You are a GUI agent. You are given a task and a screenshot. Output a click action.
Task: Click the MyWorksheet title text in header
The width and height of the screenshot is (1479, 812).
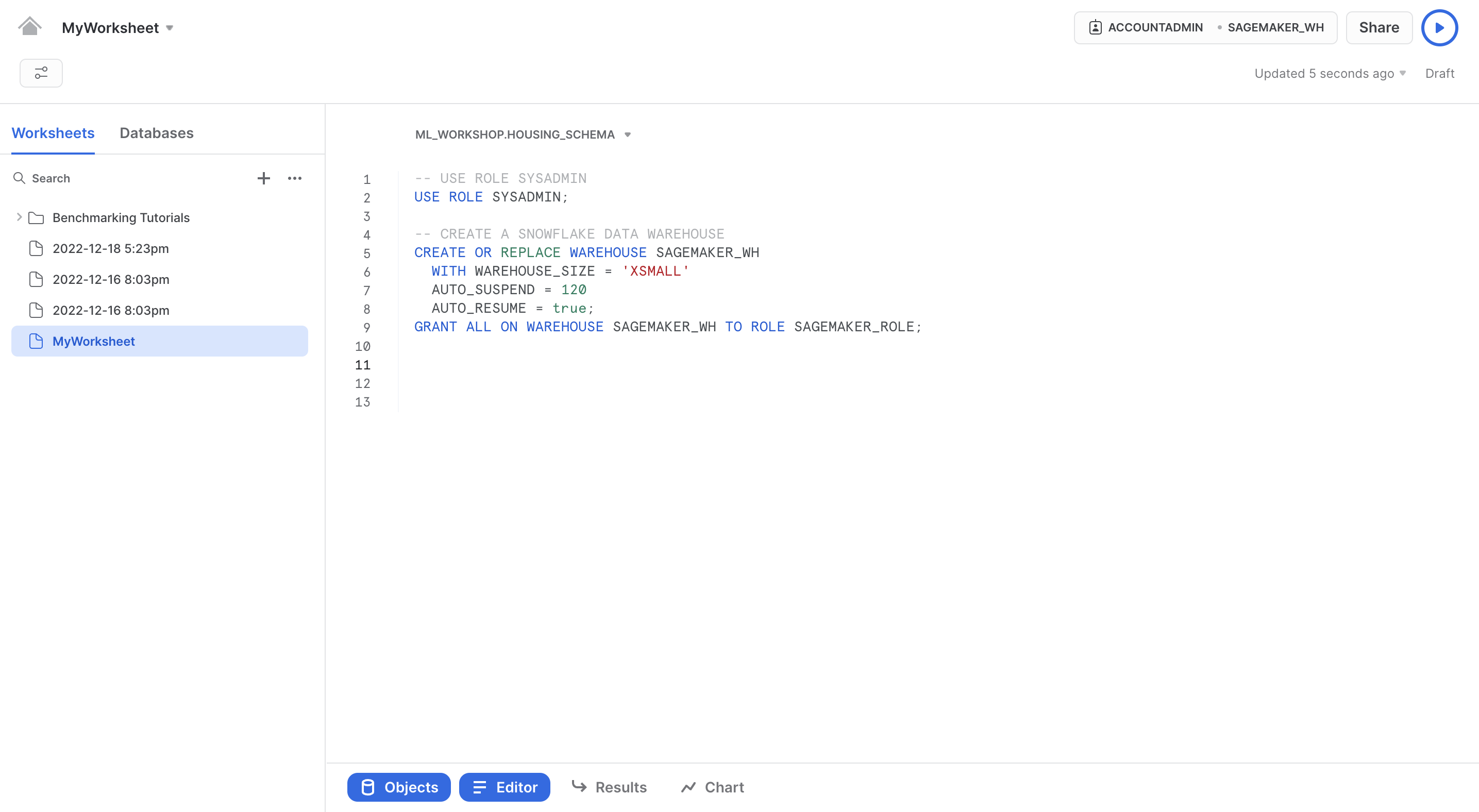click(x=110, y=28)
